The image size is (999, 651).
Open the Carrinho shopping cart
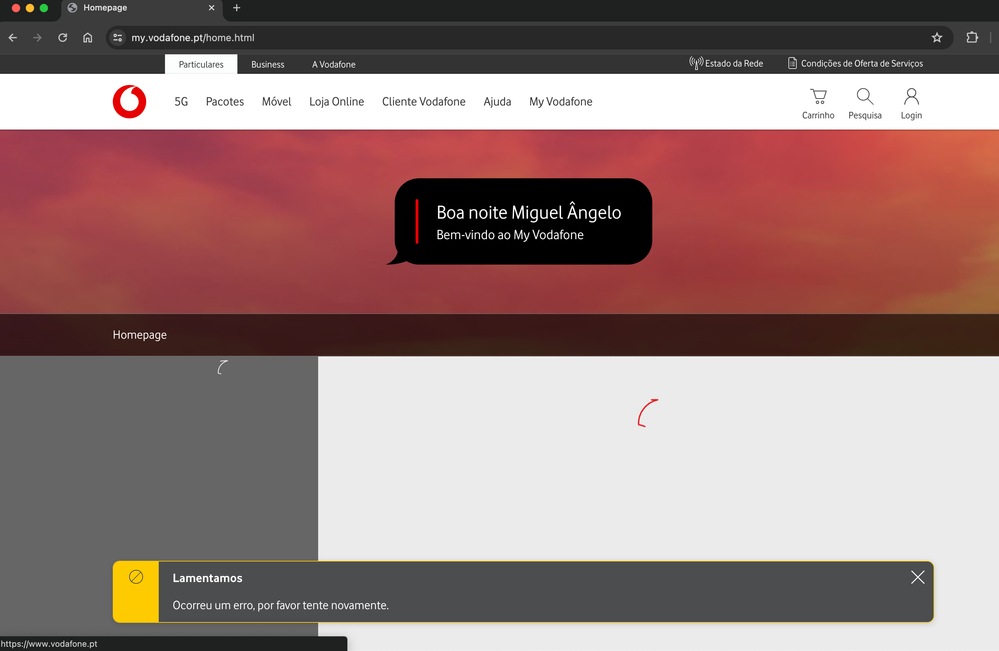click(x=818, y=101)
